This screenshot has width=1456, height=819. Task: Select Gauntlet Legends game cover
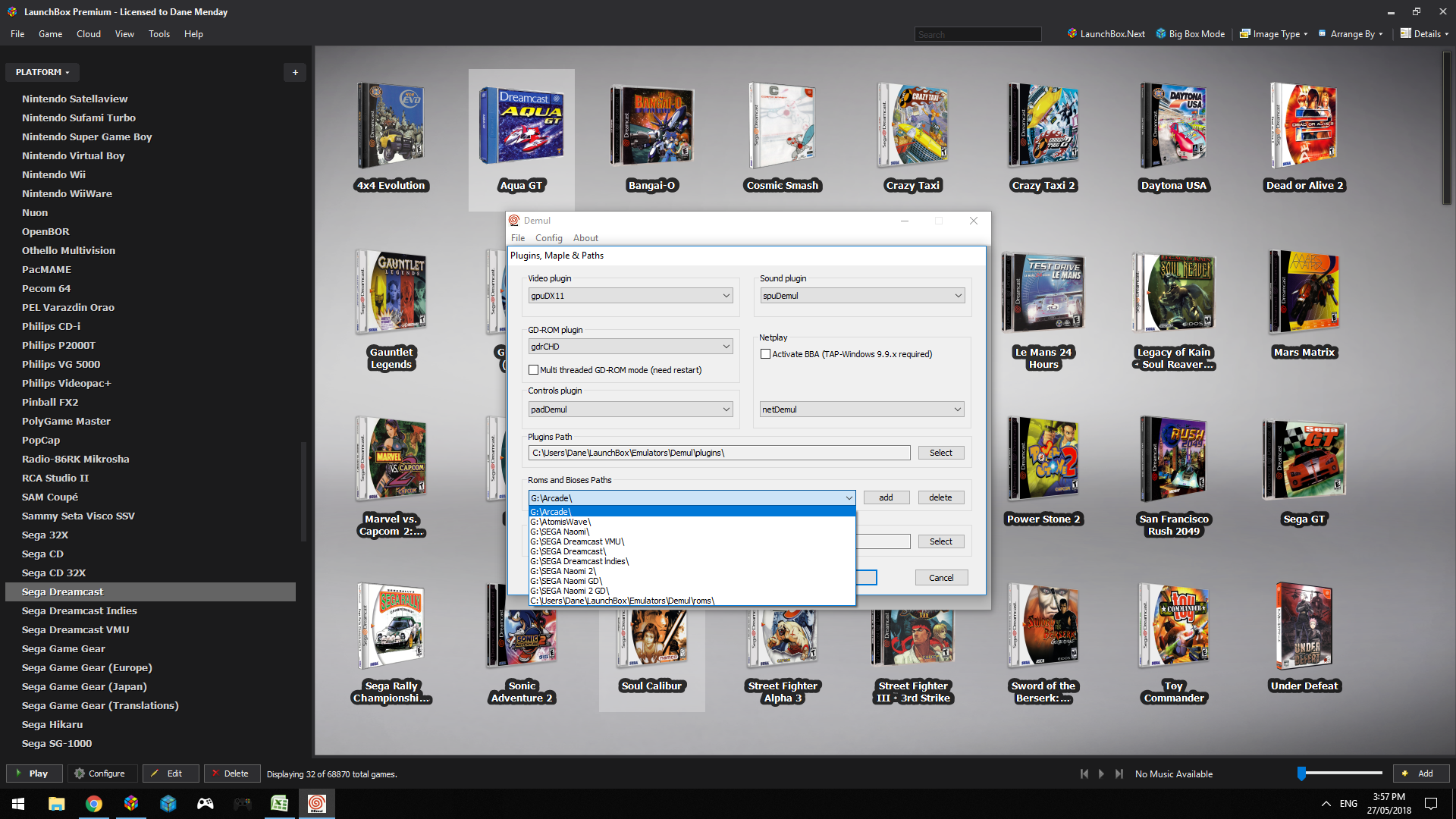(391, 292)
